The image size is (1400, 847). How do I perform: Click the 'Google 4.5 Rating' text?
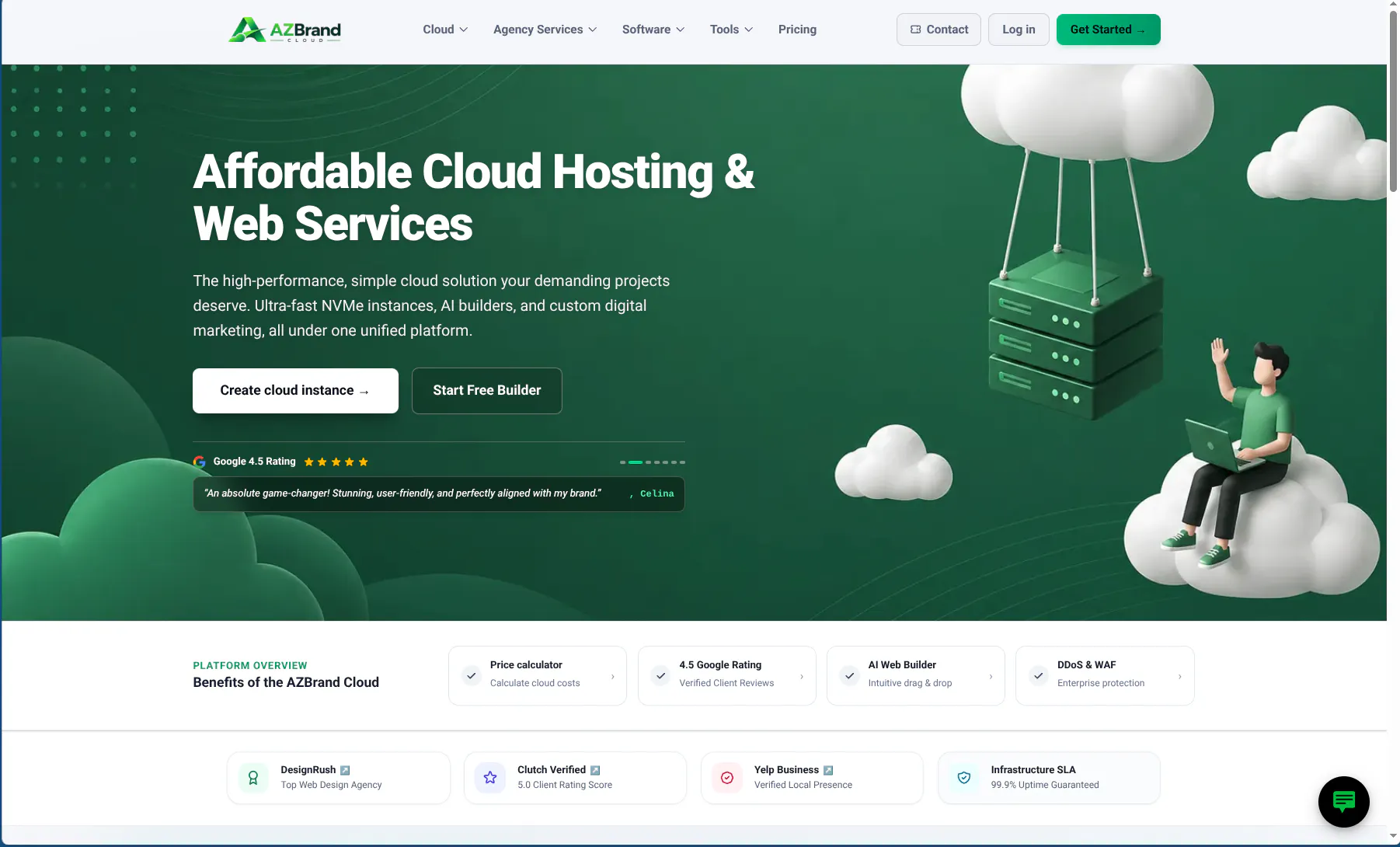coord(255,462)
